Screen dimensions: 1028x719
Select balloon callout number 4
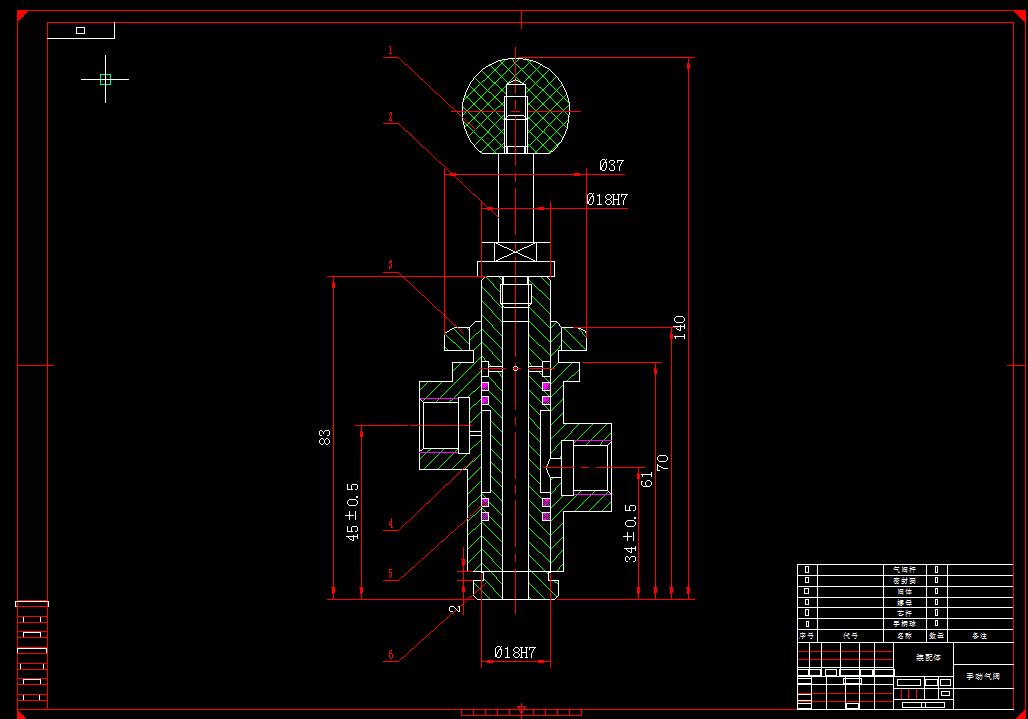click(x=390, y=522)
